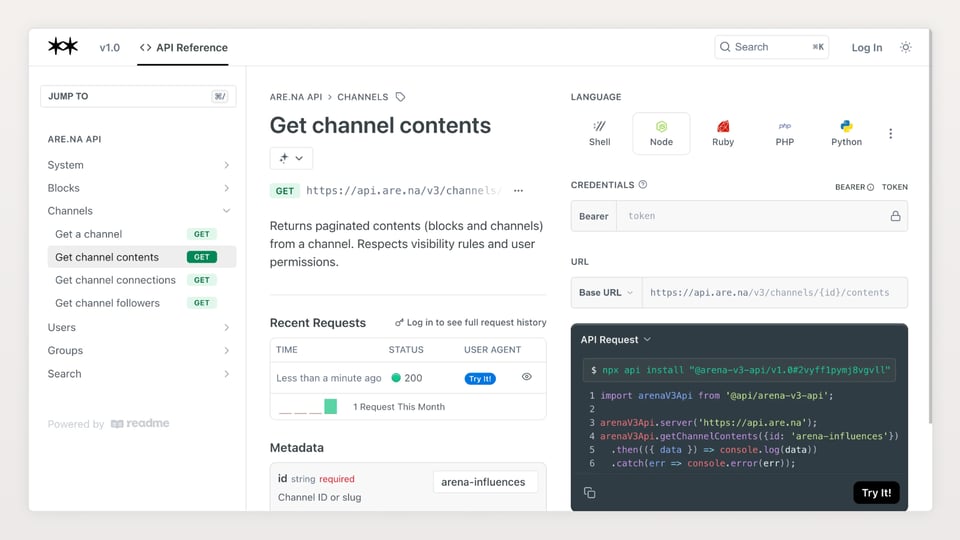This screenshot has height=540, width=960.
Task: Open Get channel connections endpoint
Action: 141,280
